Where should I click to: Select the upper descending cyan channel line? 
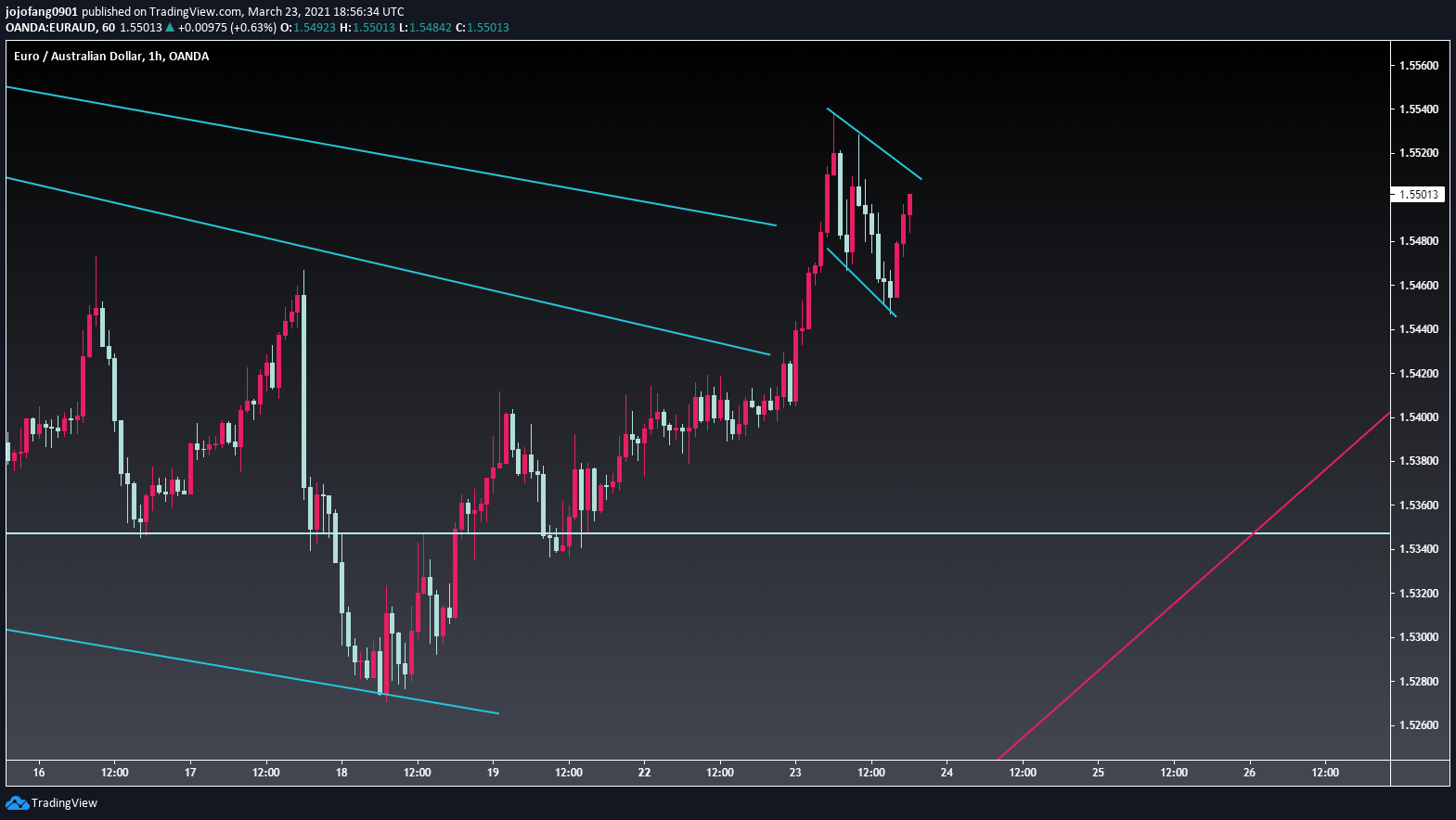point(390,156)
